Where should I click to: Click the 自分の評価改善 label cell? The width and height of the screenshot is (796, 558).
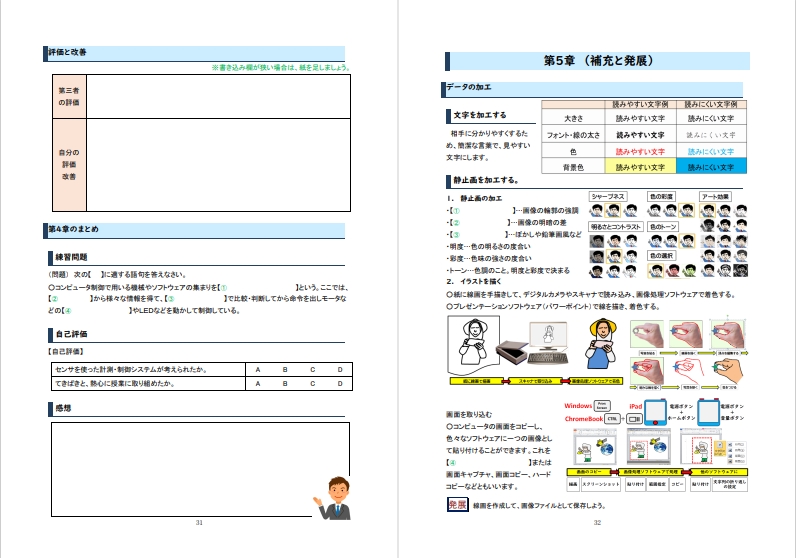coord(69,165)
